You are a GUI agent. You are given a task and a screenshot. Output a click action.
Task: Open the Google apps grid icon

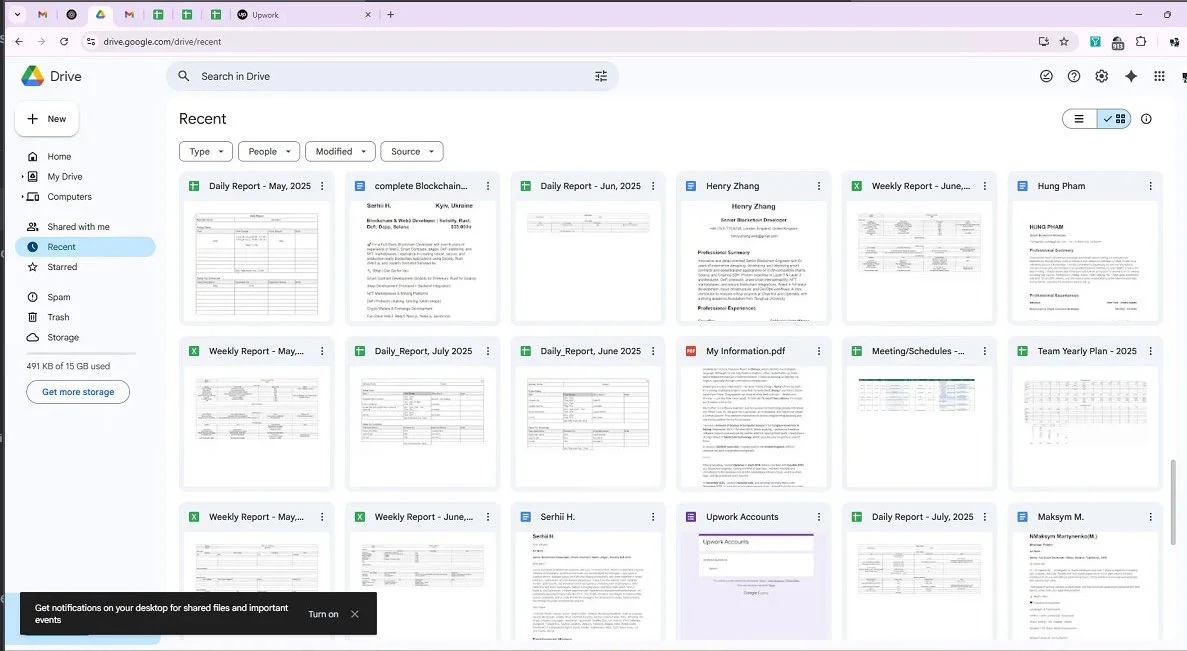[1159, 76]
